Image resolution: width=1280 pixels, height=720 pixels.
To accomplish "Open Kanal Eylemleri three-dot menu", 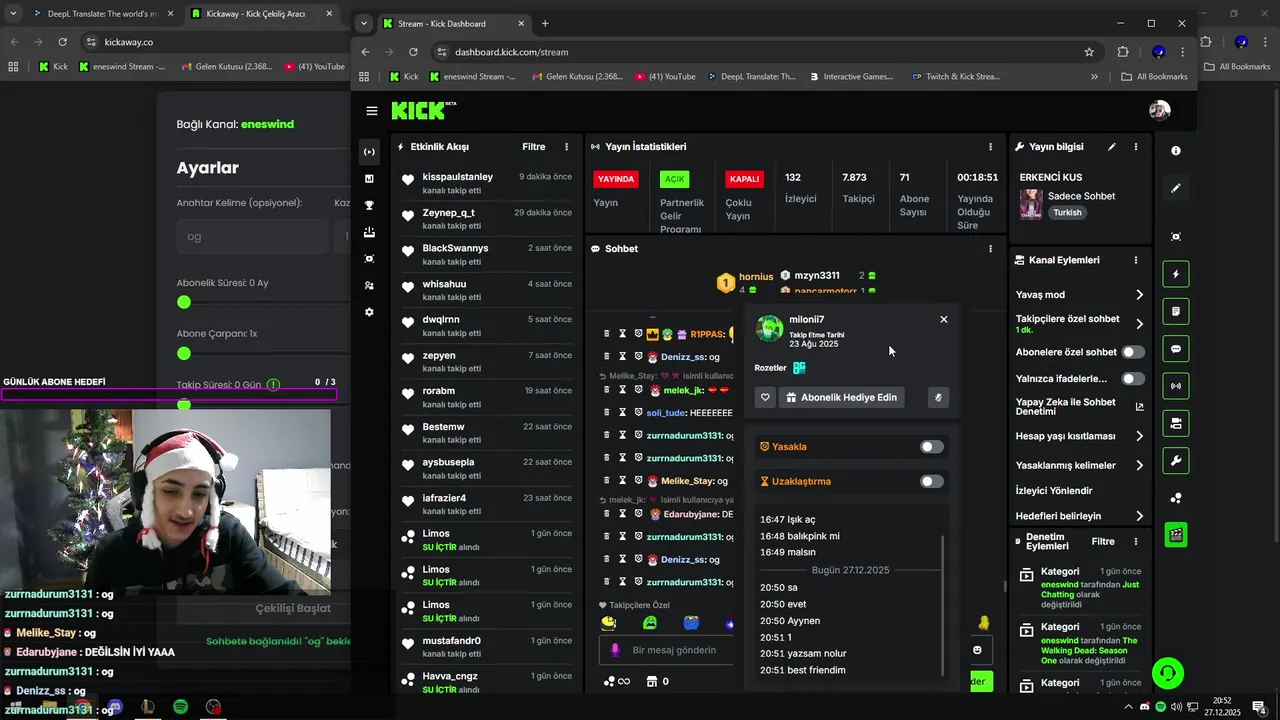I will [1136, 260].
